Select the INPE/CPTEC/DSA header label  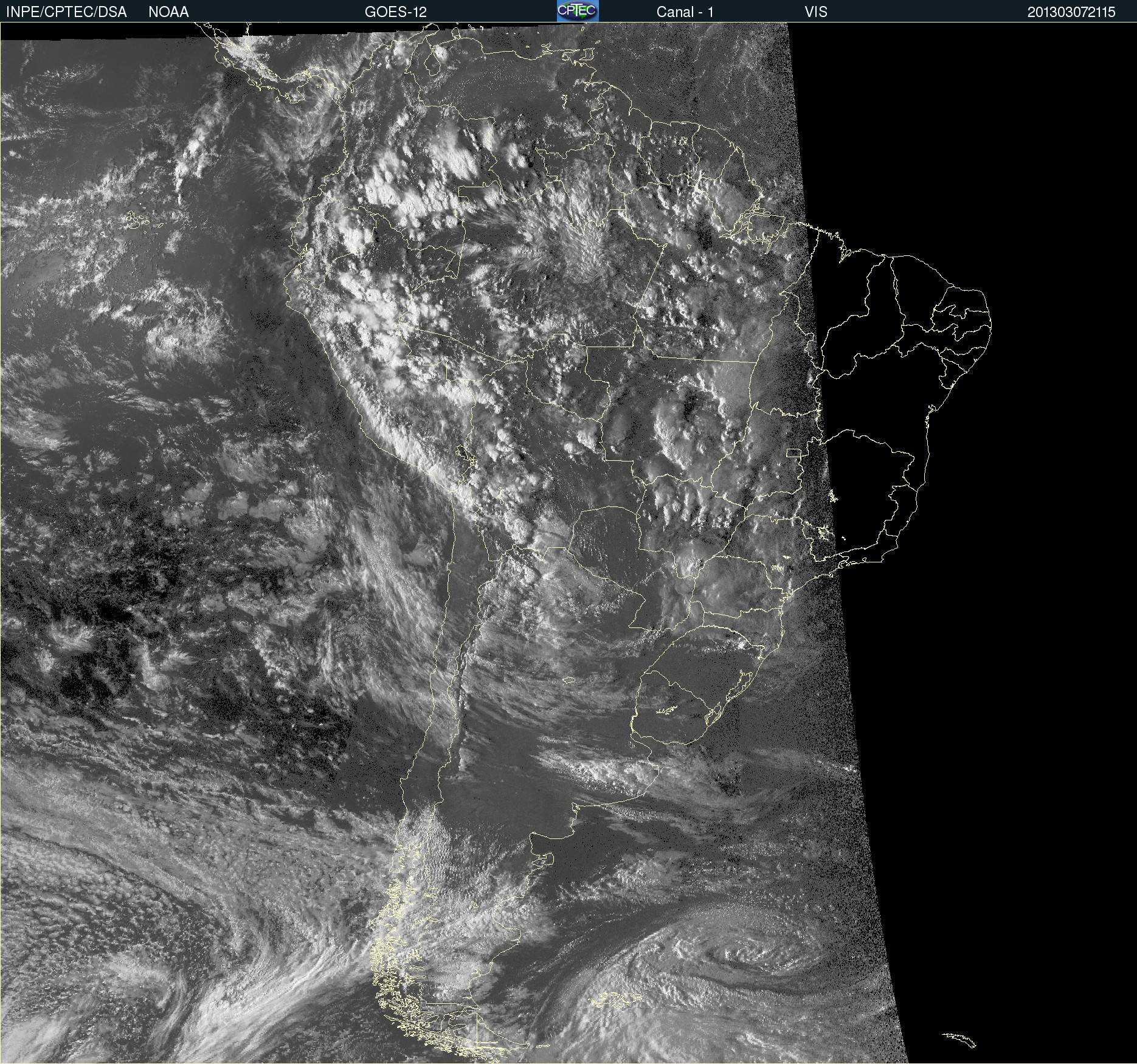coord(66,12)
